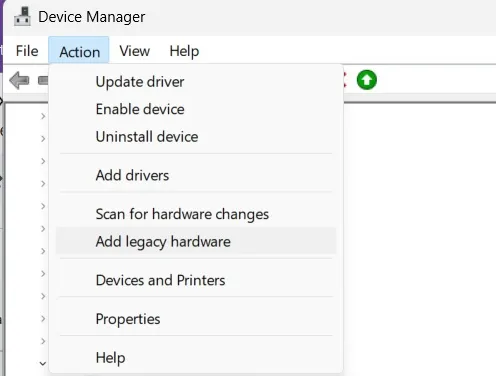Click the green update driver toolbar icon
Viewport: 496px width, 376px height.
(367, 80)
